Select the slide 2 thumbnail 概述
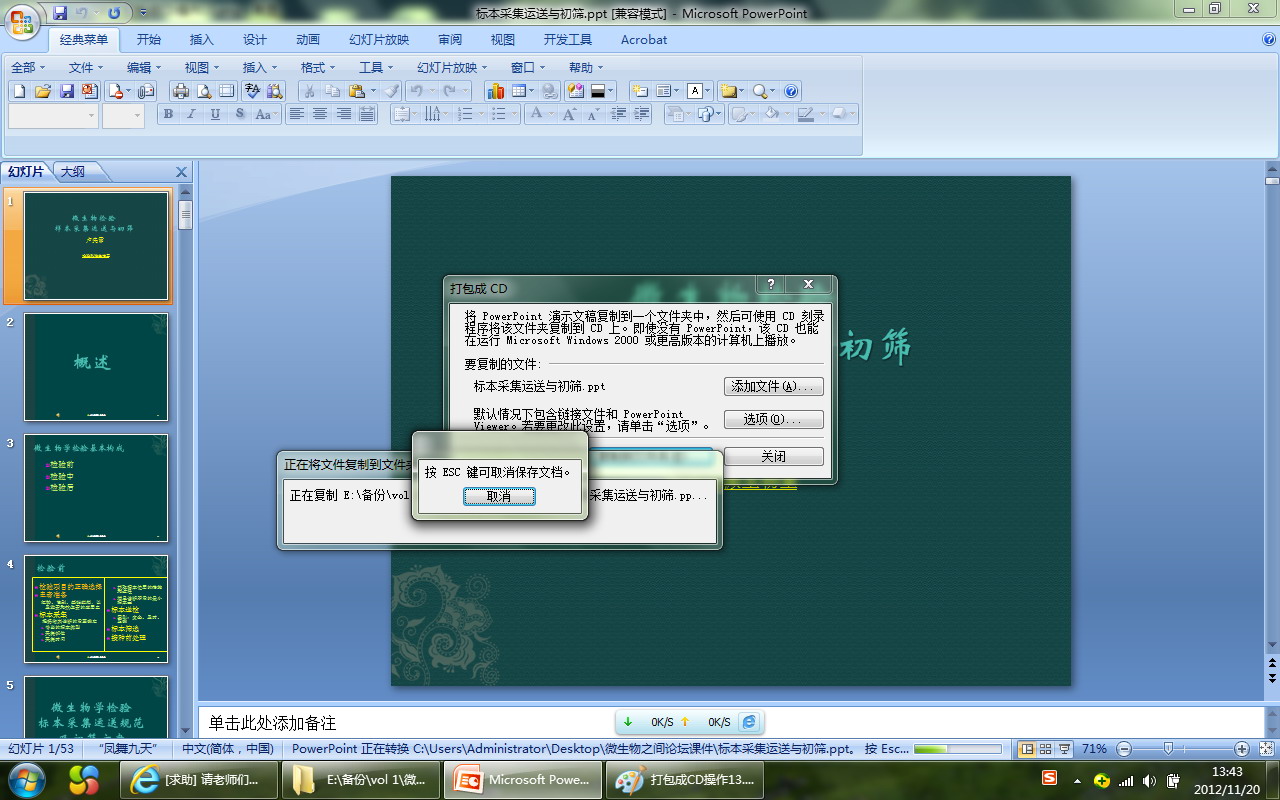Screen dimensions: 1280x800 pos(96,367)
